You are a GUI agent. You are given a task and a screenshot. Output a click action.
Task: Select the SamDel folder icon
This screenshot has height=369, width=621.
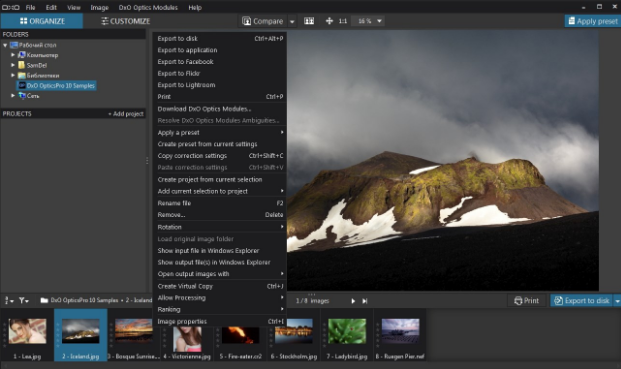22,65
